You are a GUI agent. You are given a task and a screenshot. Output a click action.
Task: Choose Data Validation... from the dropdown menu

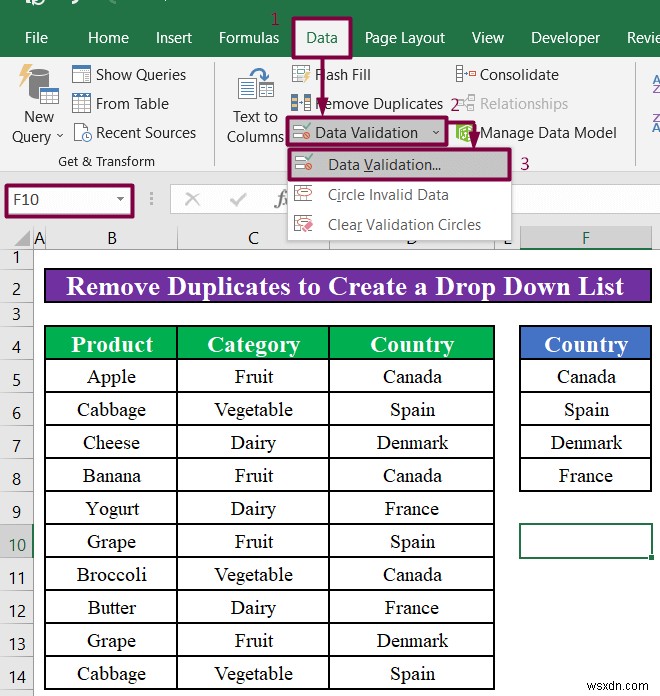[x=399, y=165]
